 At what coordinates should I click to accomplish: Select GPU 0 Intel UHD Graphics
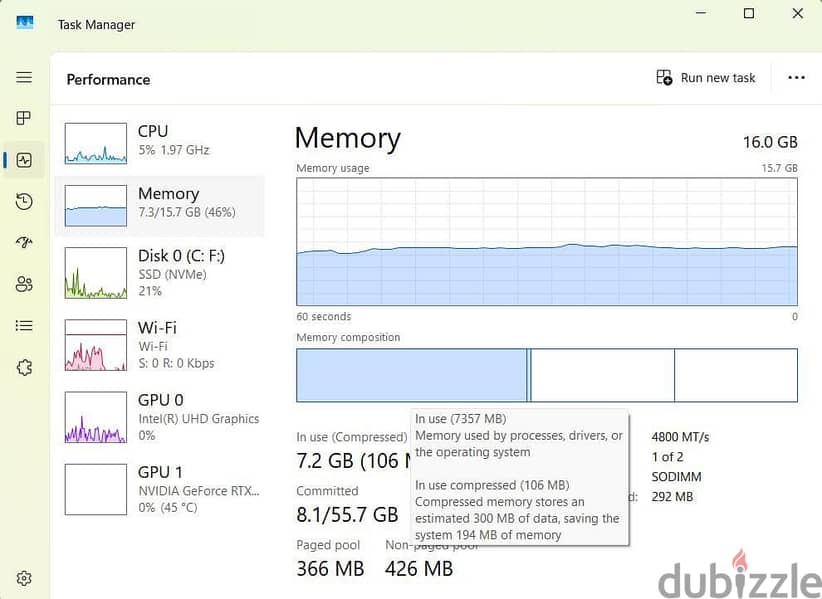[159, 417]
